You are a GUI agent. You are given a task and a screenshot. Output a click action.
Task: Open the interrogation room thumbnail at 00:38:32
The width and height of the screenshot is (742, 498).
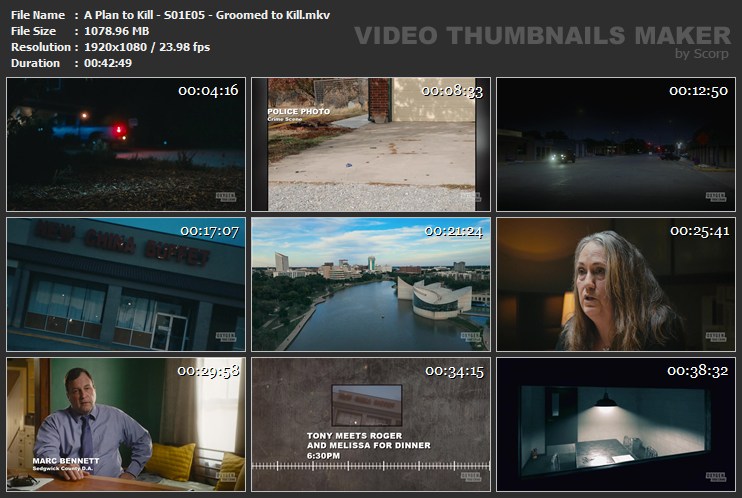(x=616, y=425)
